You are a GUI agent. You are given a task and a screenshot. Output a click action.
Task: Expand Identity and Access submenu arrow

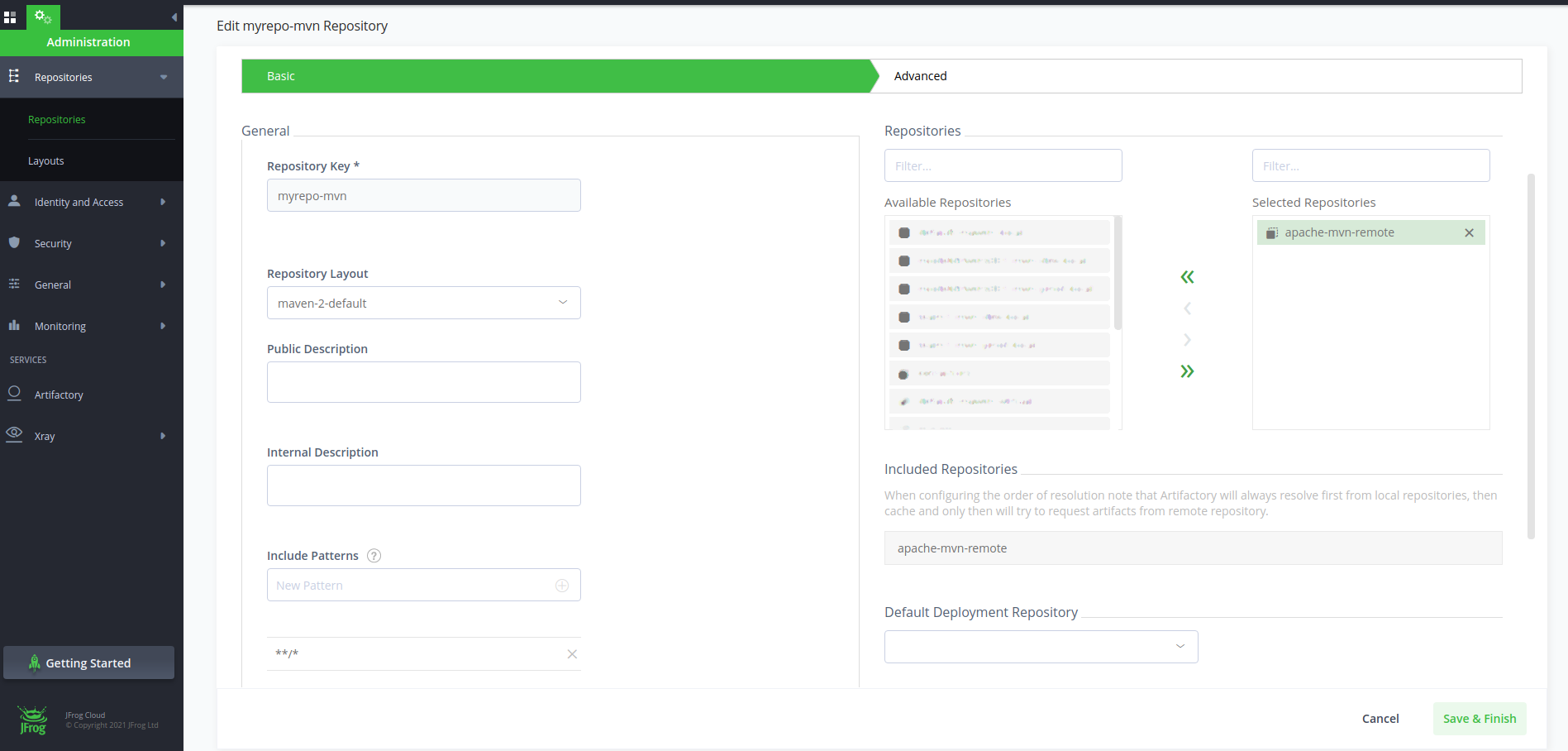point(163,202)
